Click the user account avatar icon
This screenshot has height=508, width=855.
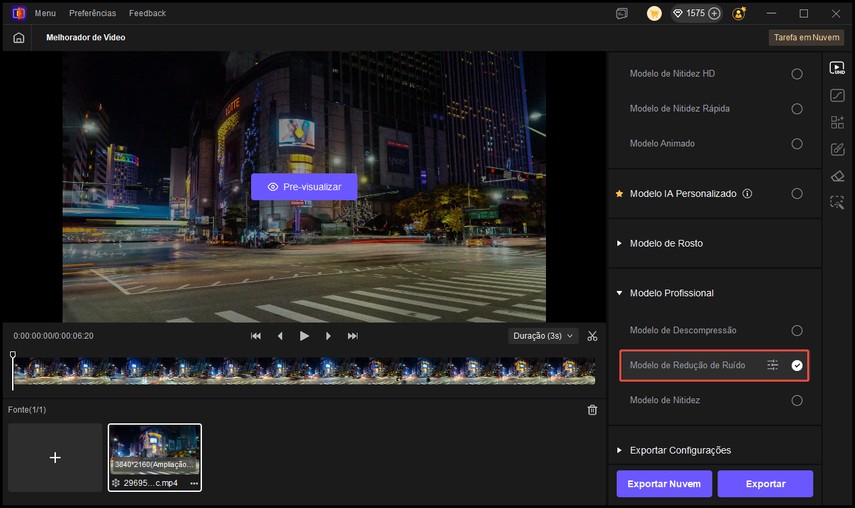(x=739, y=14)
